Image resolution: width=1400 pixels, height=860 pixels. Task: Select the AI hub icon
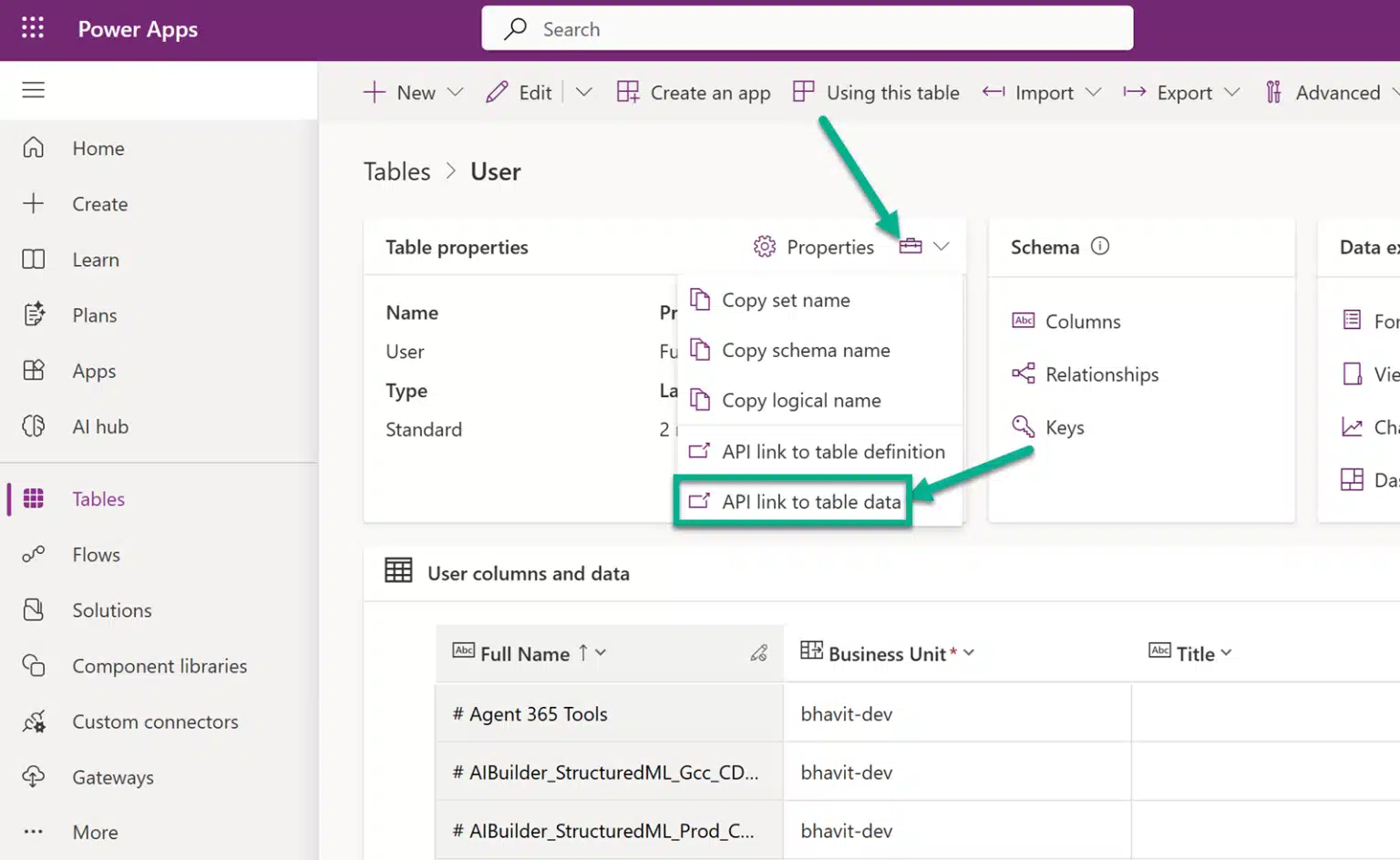point(33,426)
